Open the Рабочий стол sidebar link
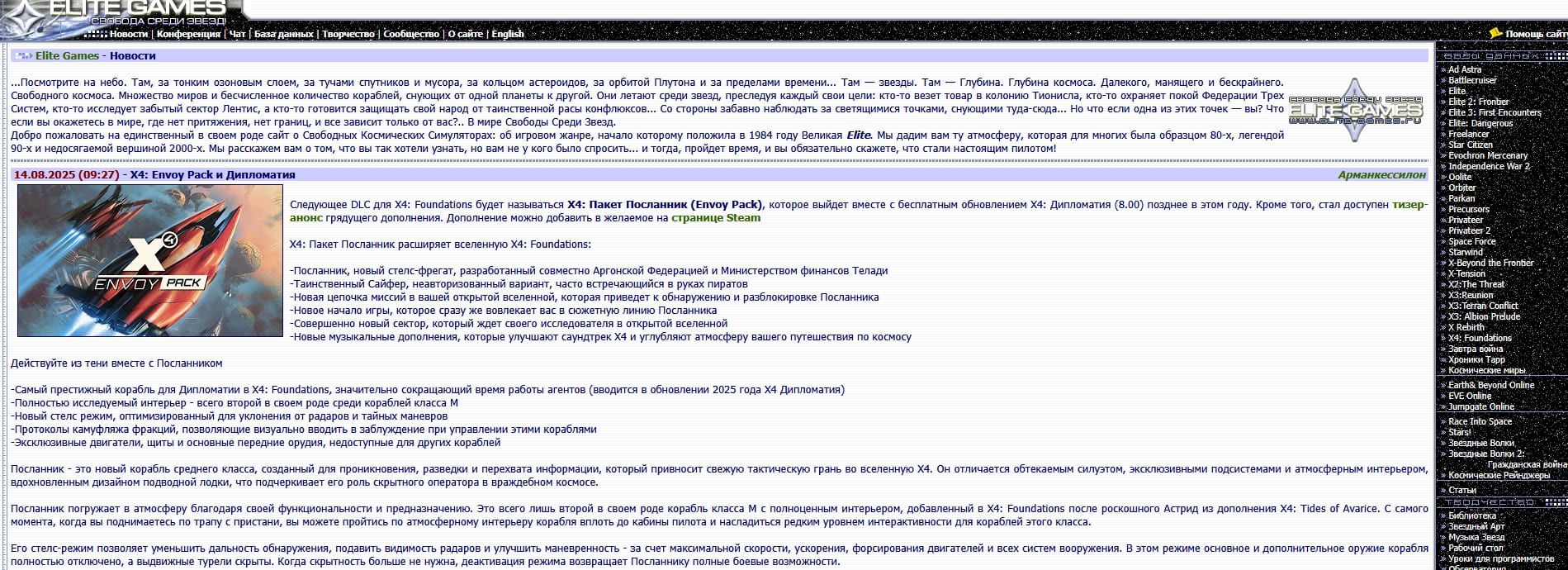This screenshot has height=570, width=1568. click(1476, 548)
